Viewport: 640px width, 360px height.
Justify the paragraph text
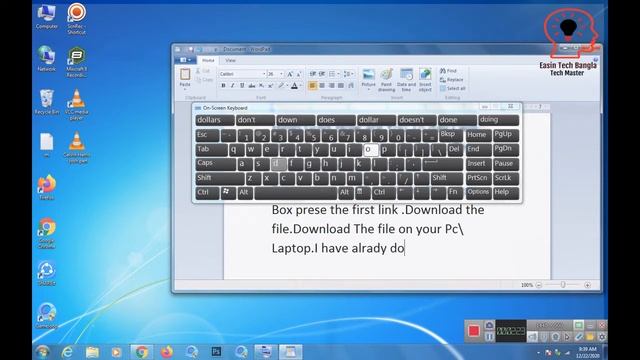click(x=341, y=86)
